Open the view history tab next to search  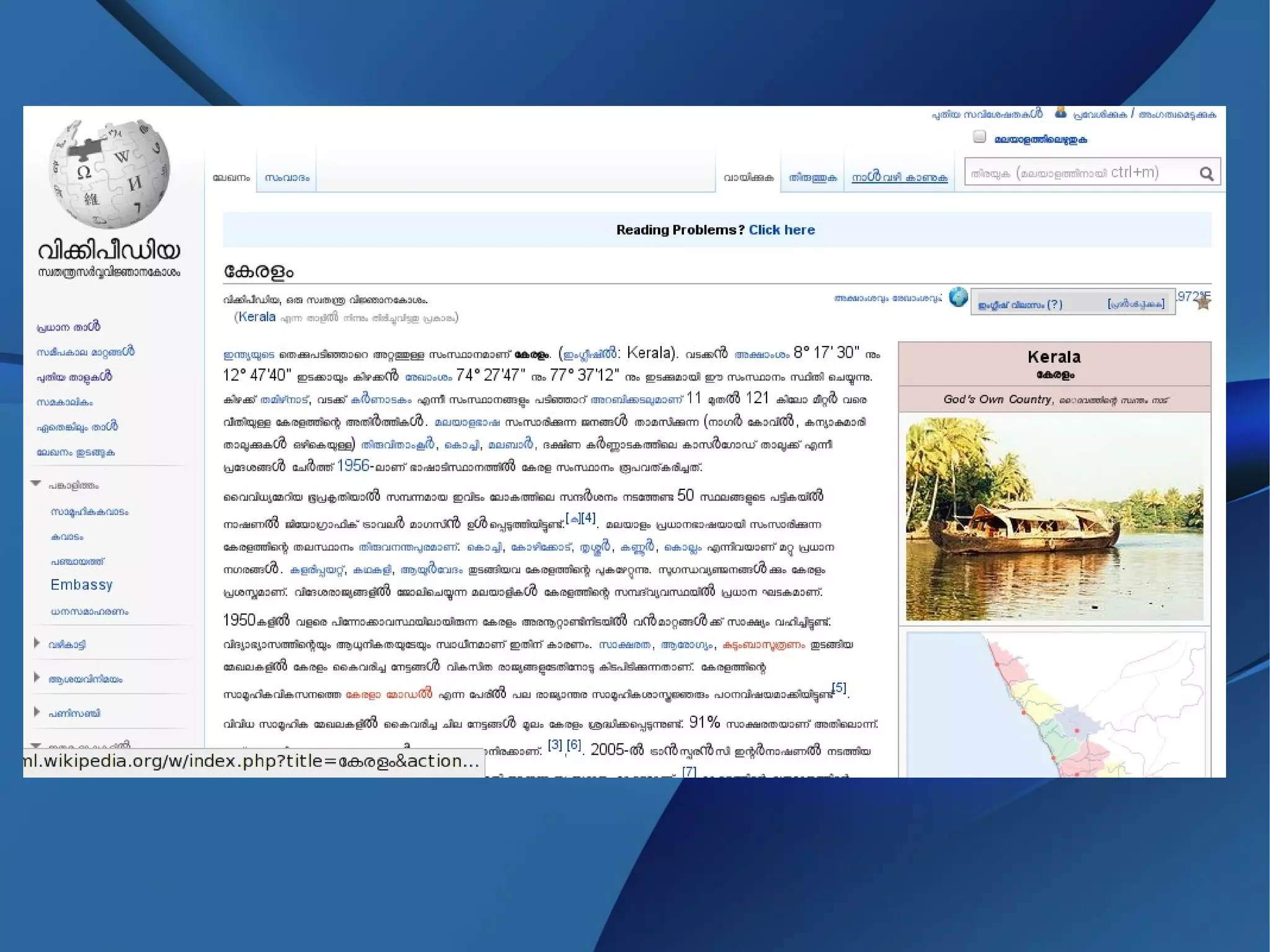pos(899,178)
